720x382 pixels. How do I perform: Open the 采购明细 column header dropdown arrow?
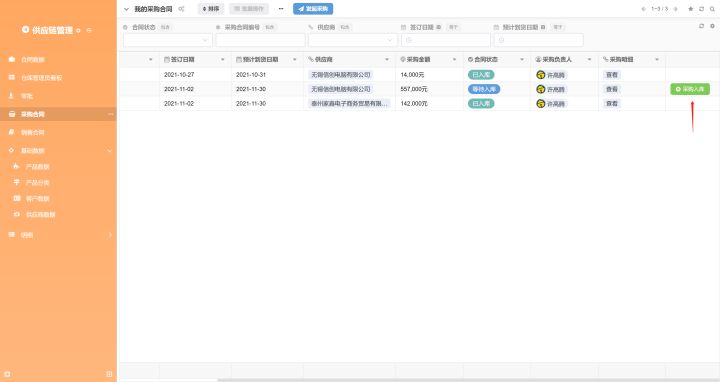point(657,60)
